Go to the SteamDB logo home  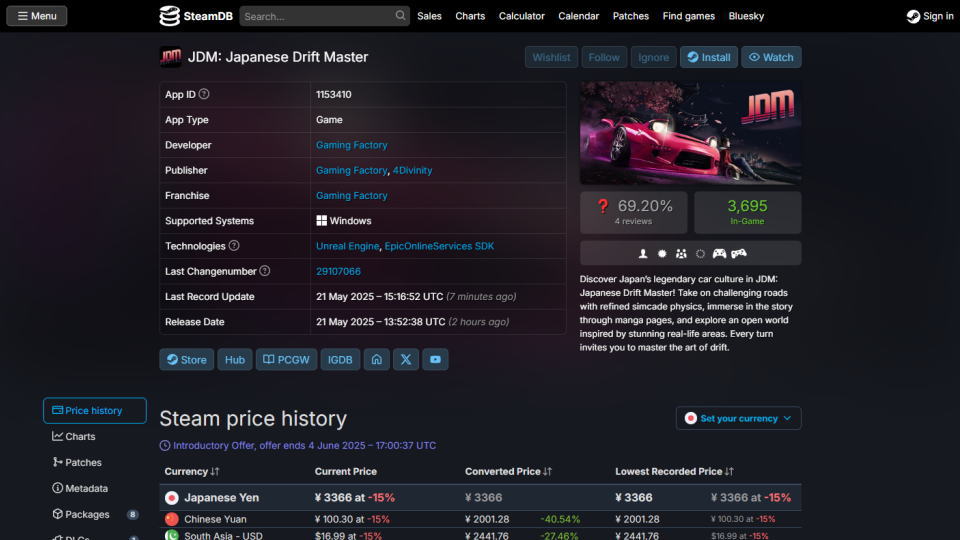196,16
